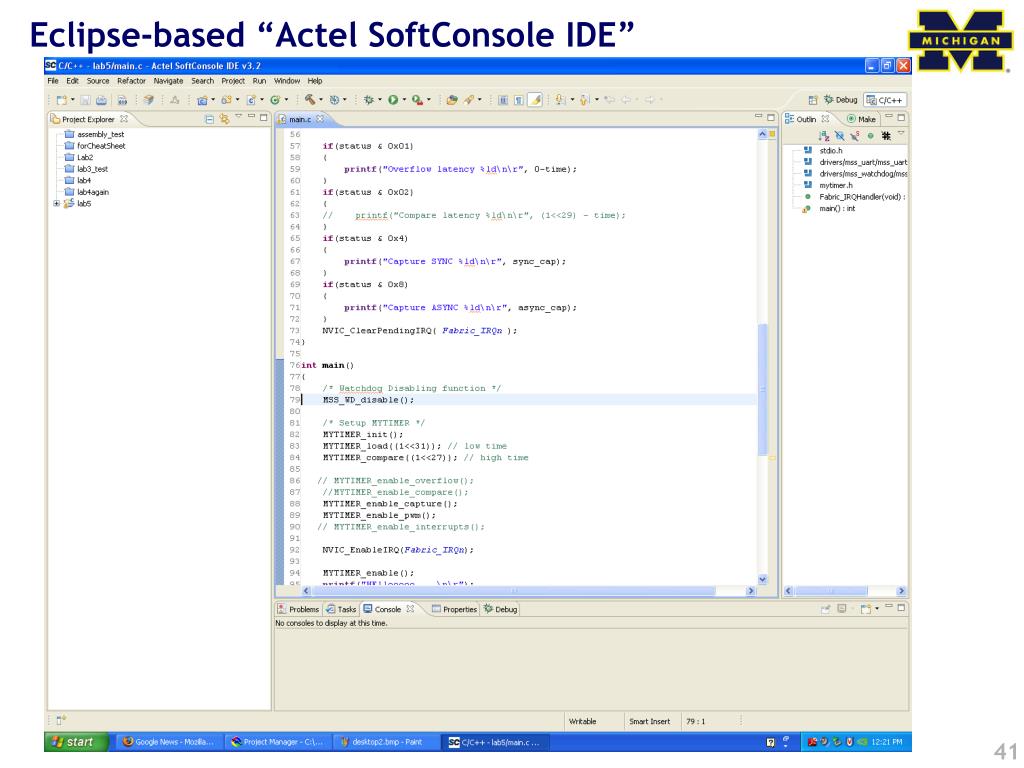Click the Hide Static Members icon in Outline
Viewport: 1024px width, 768px height.
click(x=855, y=136)
